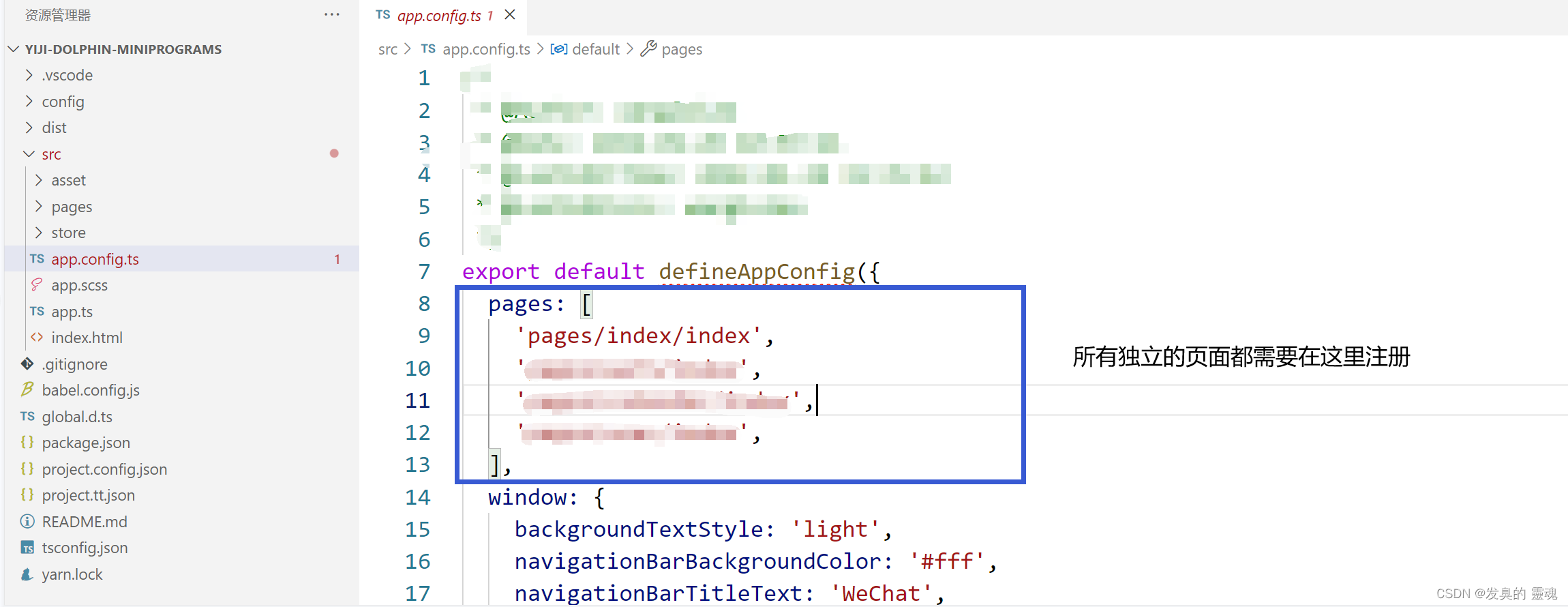Viewport: 1568px width, 607px height.
Task: Click the default breadcrumb item
Action: [595, 49]
